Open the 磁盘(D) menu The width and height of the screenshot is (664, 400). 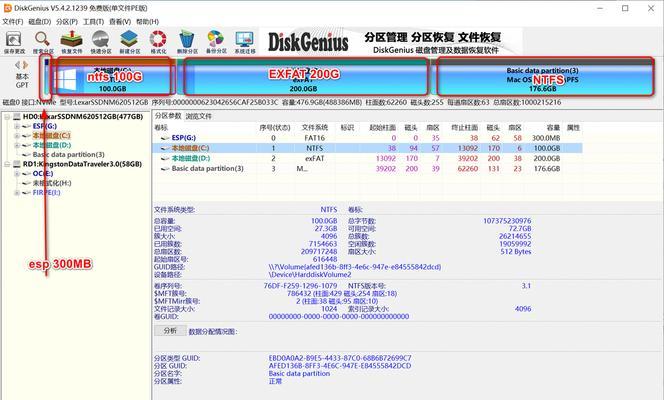tap(39, 22)
